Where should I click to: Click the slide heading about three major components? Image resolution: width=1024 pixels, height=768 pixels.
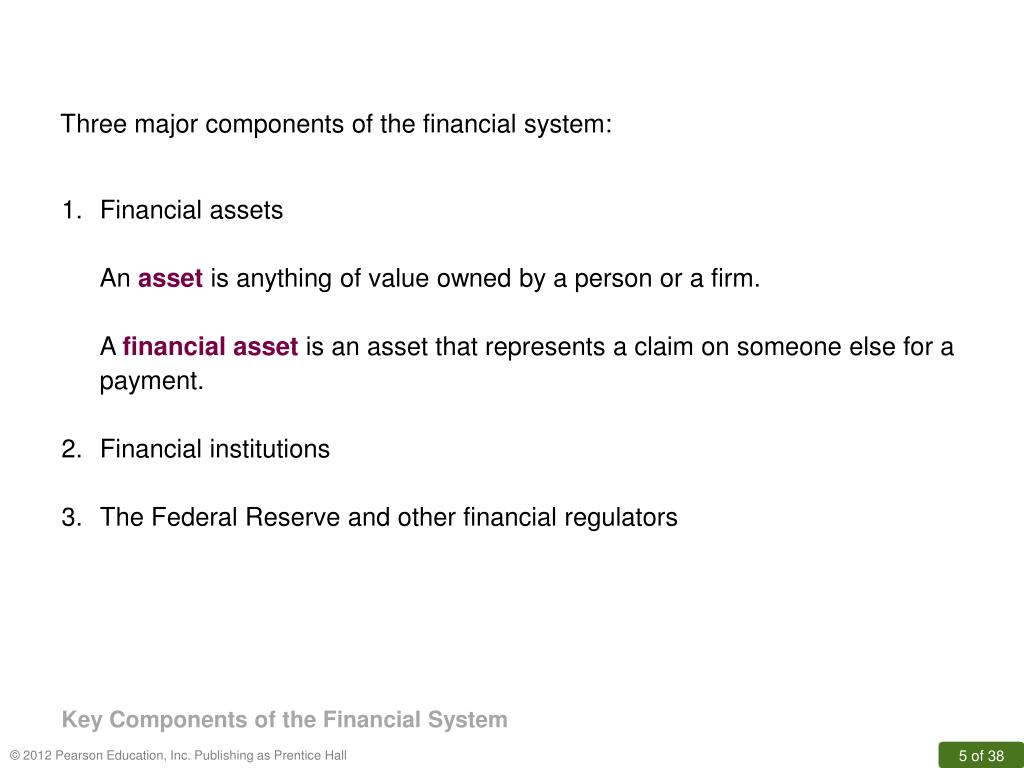336,124
